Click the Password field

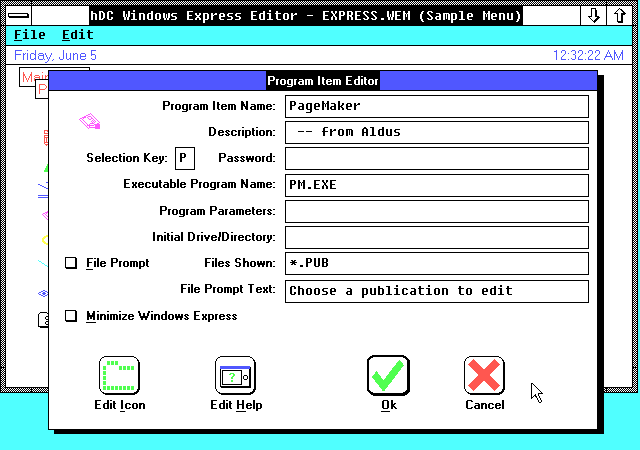tap(437, 158)
